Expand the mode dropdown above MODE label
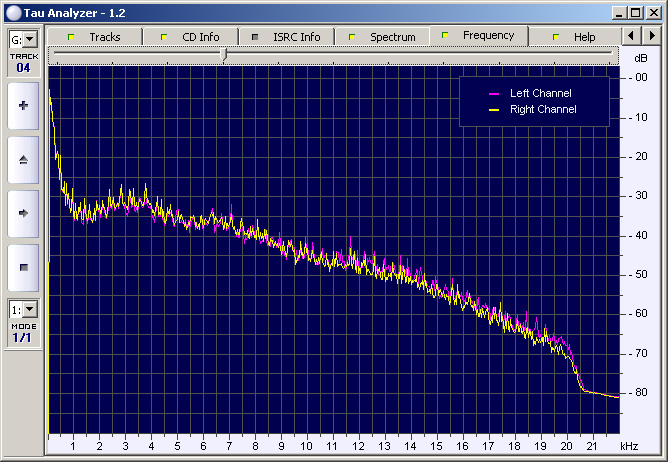The height and width of the screenshot is (462, 668). click(x=29, y=310)
